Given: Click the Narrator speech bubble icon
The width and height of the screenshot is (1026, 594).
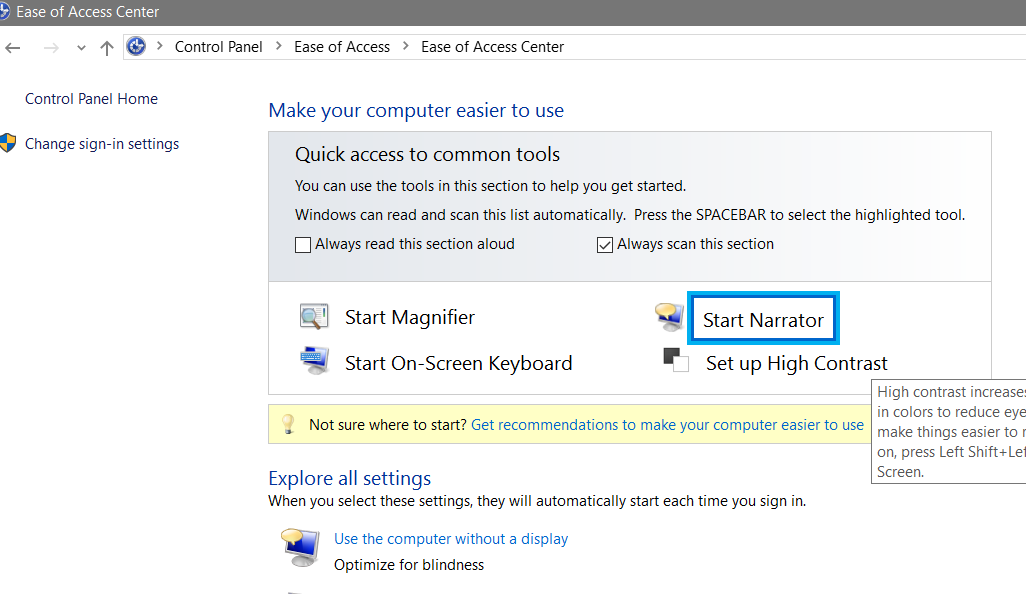Looking at the screenshot, I should 670,317.
